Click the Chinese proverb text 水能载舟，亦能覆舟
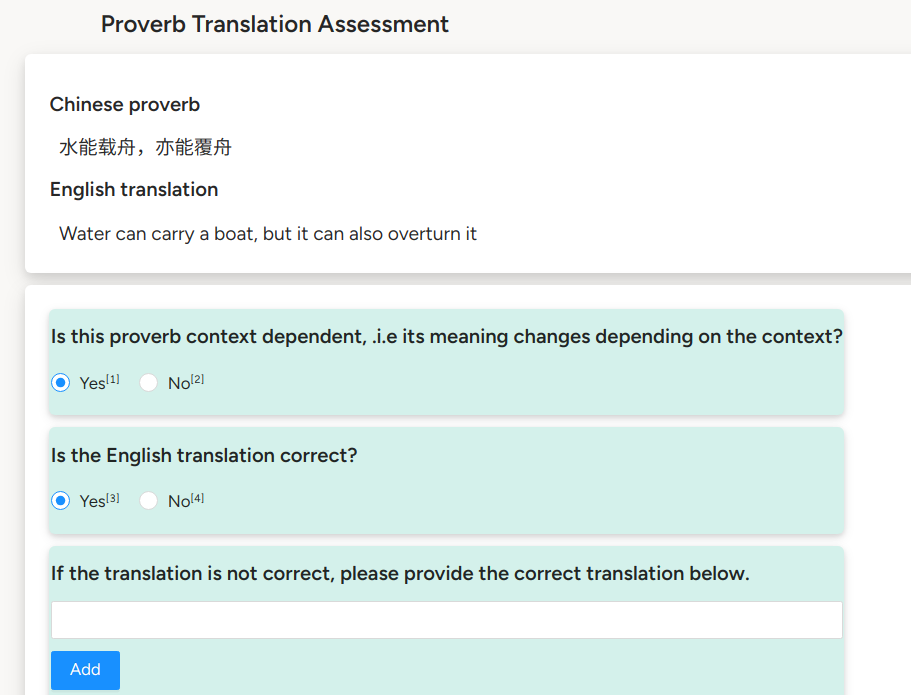The height and width of the screenshot is (695, 911). (145, 148)
